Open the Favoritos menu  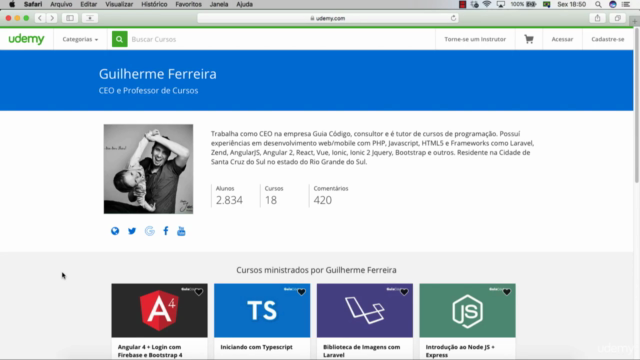189,4
